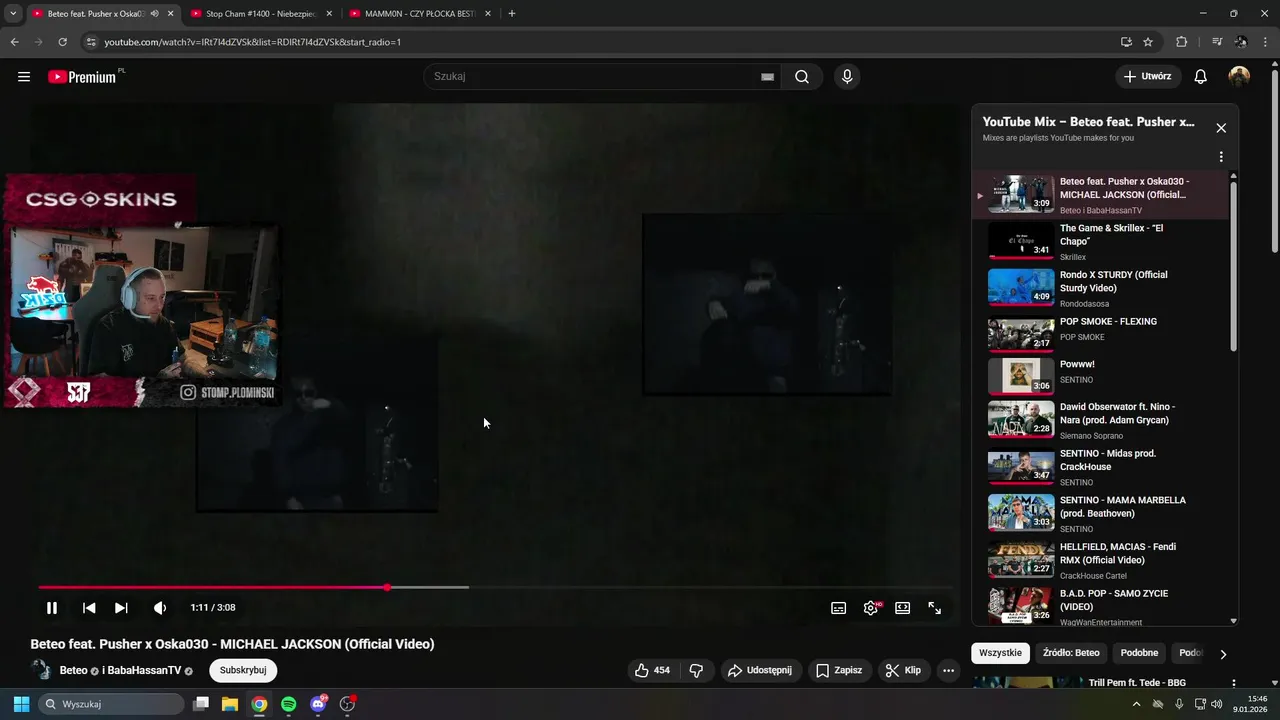Go to YouTube Premium home logo

pyautogui.click(x=84, y=77)
